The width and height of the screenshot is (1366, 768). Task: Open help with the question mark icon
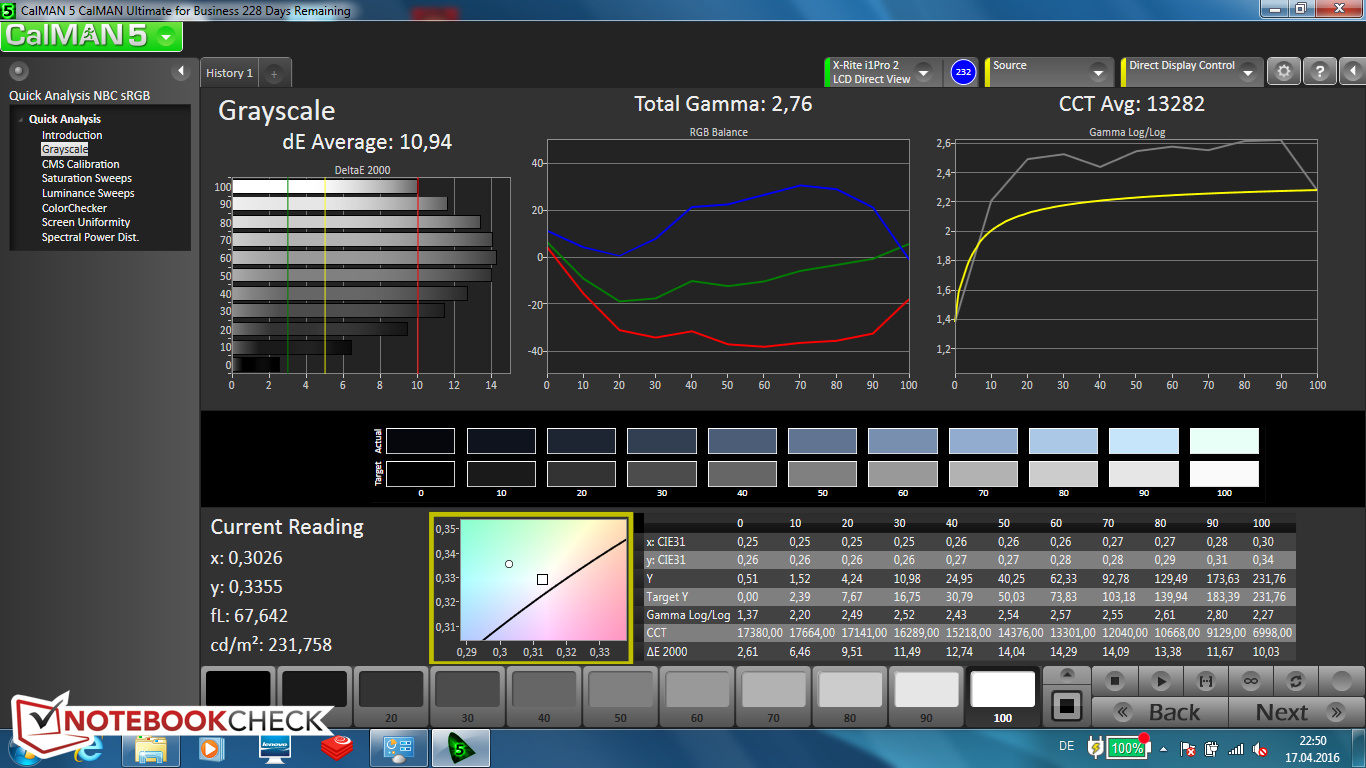point(1319,72)
